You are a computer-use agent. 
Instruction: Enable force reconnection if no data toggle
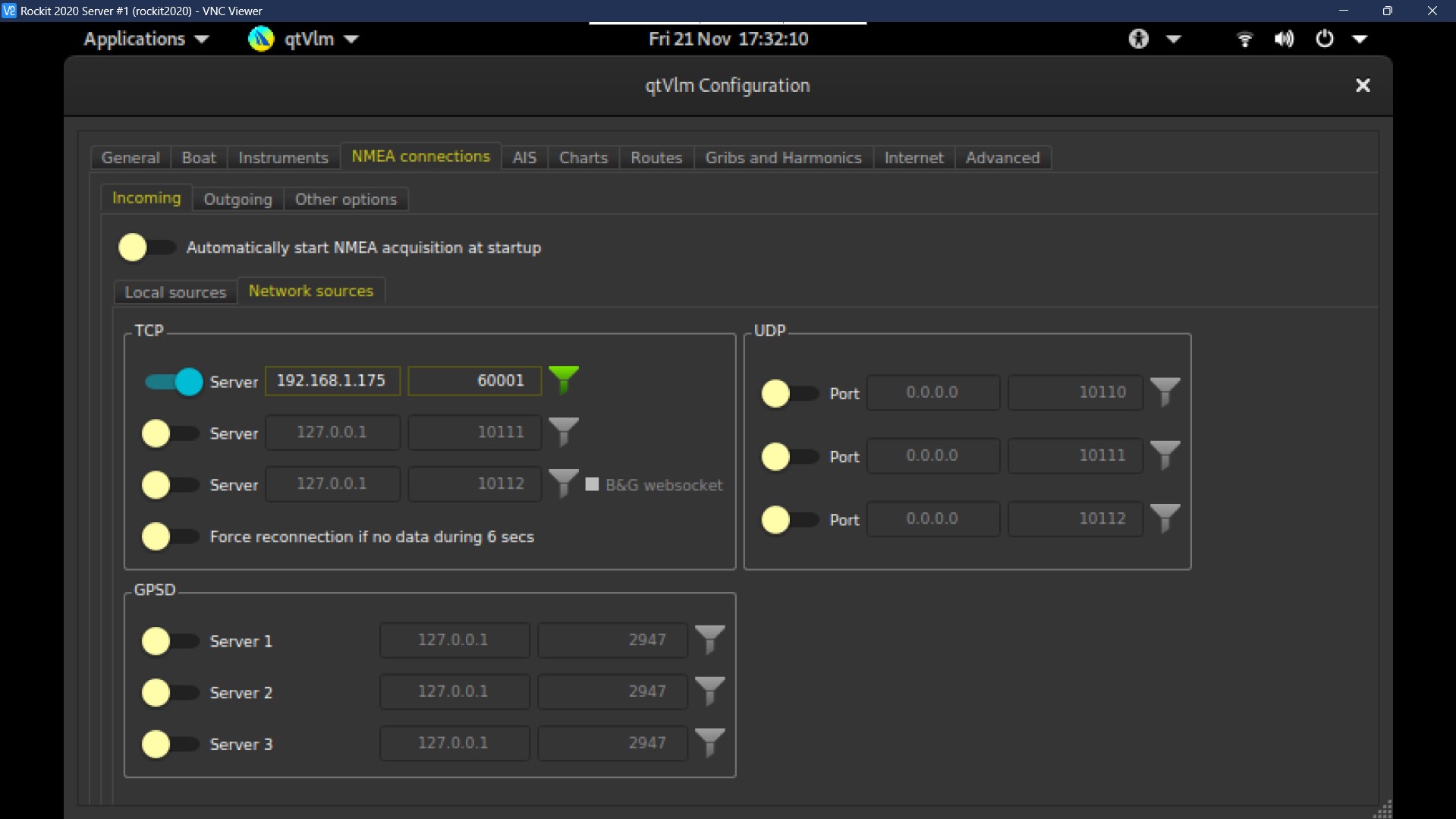[x=170, y=537]
